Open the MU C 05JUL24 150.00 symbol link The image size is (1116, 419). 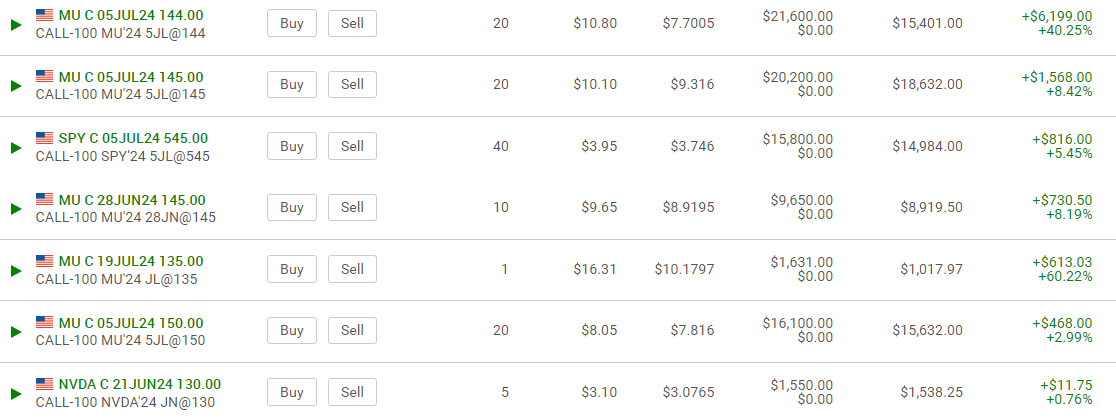(131, 323)
